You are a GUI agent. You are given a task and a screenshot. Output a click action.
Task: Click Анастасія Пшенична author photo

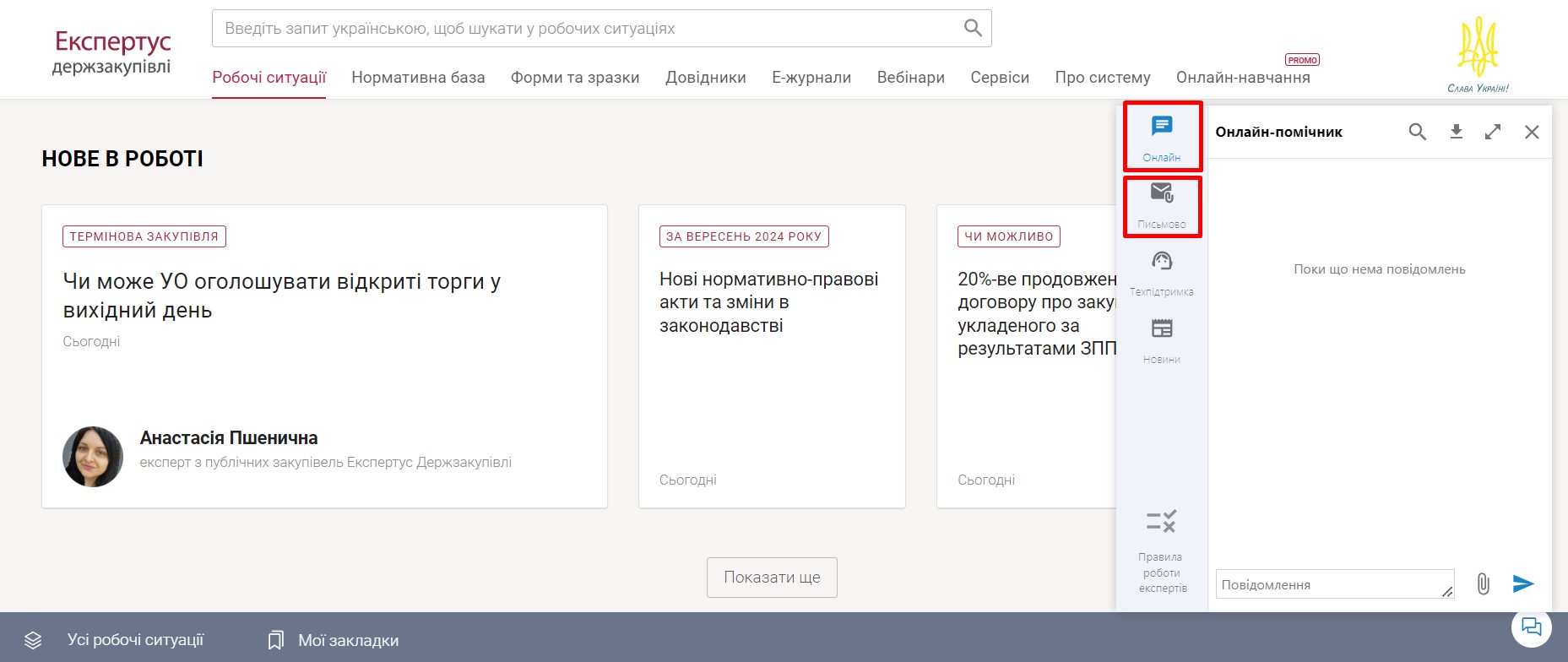(93, 457)
